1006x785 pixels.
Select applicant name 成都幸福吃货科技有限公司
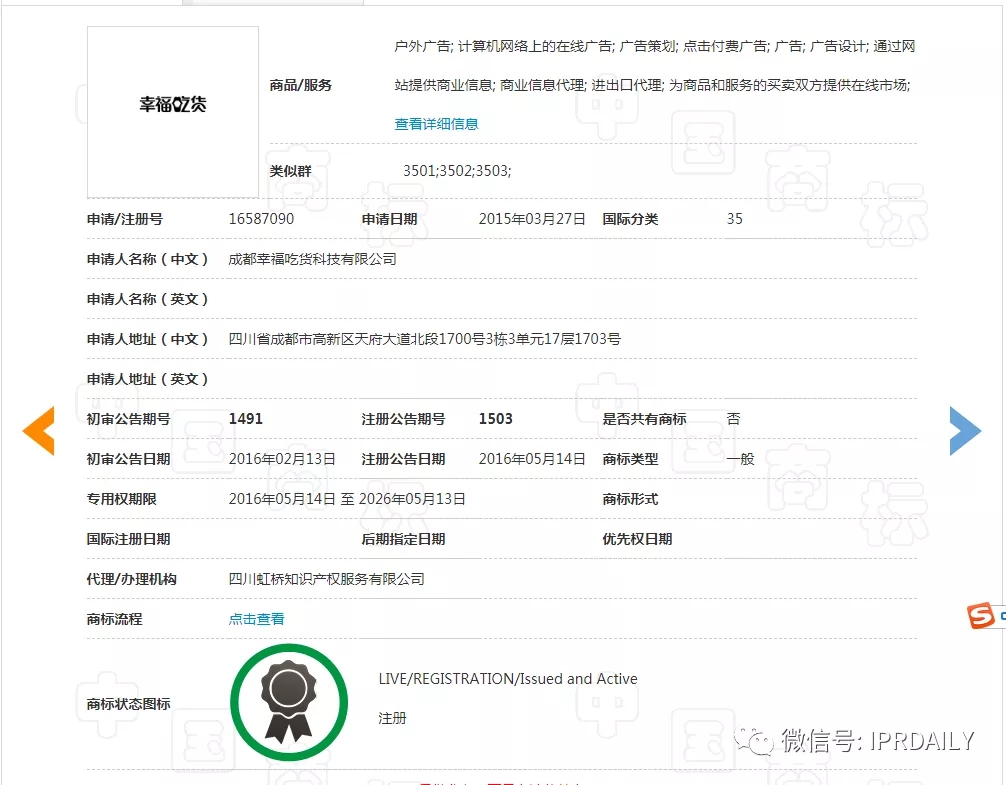(312, 259)
